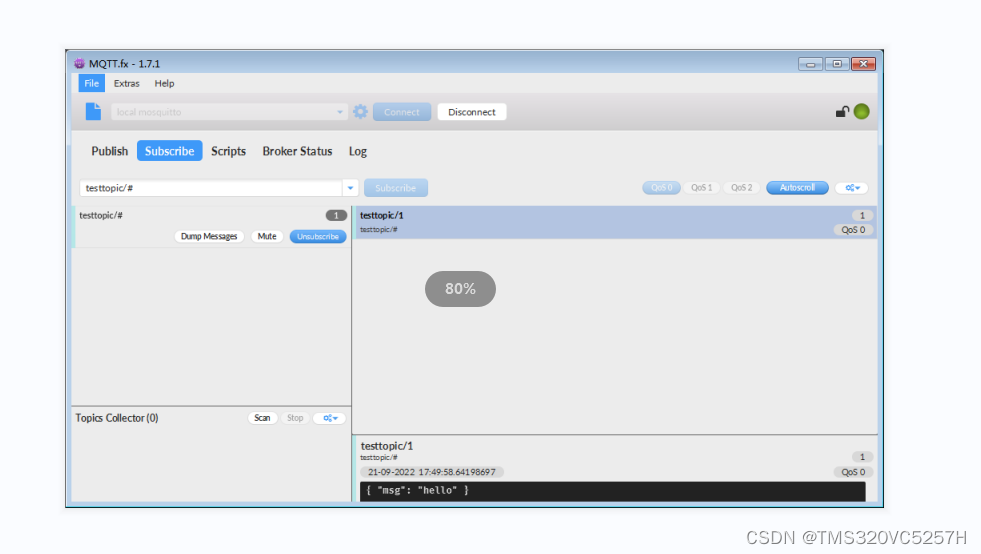Click the Unsubscribe button
The image size is (981, 554).
318,237
